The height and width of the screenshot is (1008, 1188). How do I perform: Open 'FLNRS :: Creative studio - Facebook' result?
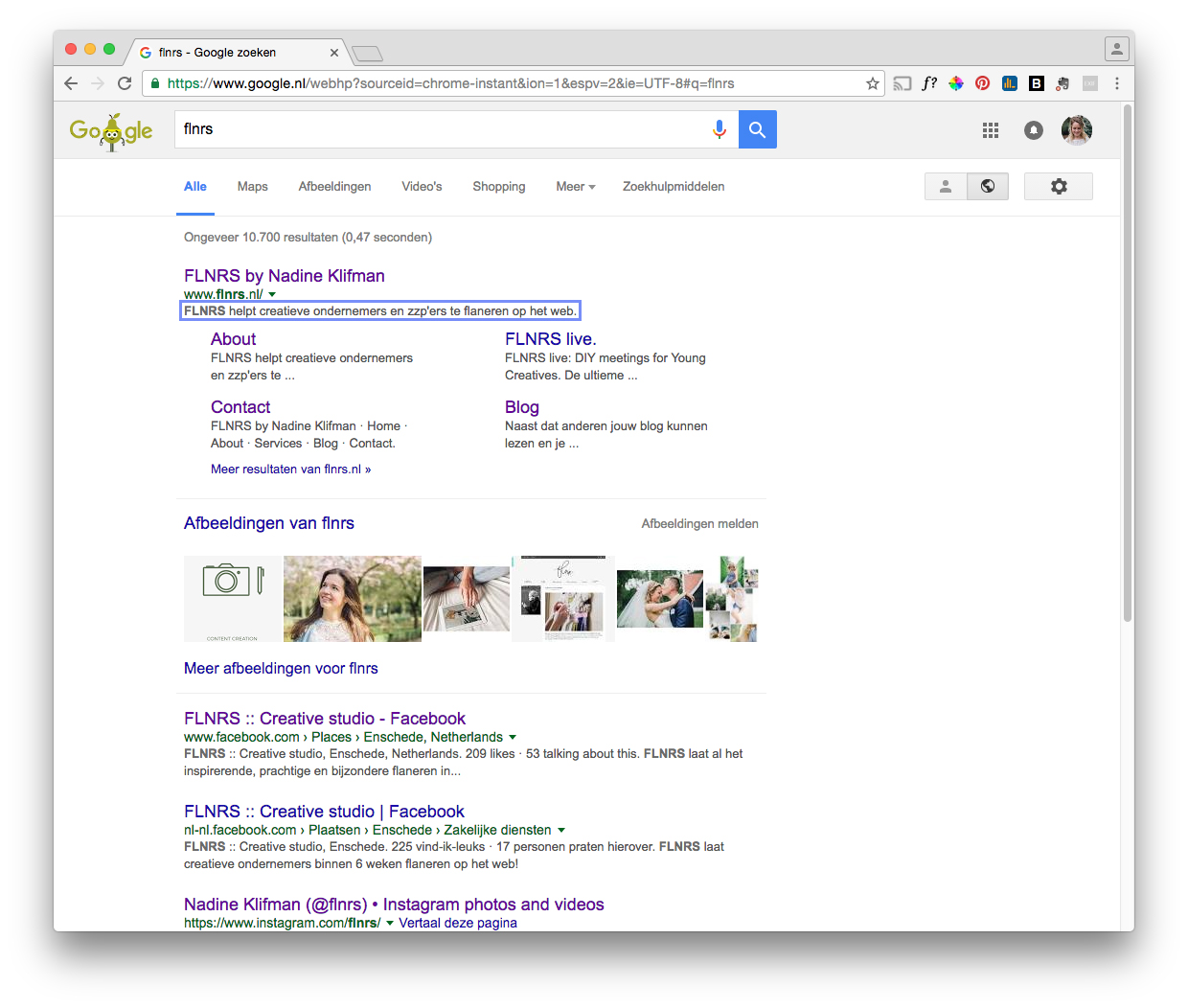pos(325,719)
